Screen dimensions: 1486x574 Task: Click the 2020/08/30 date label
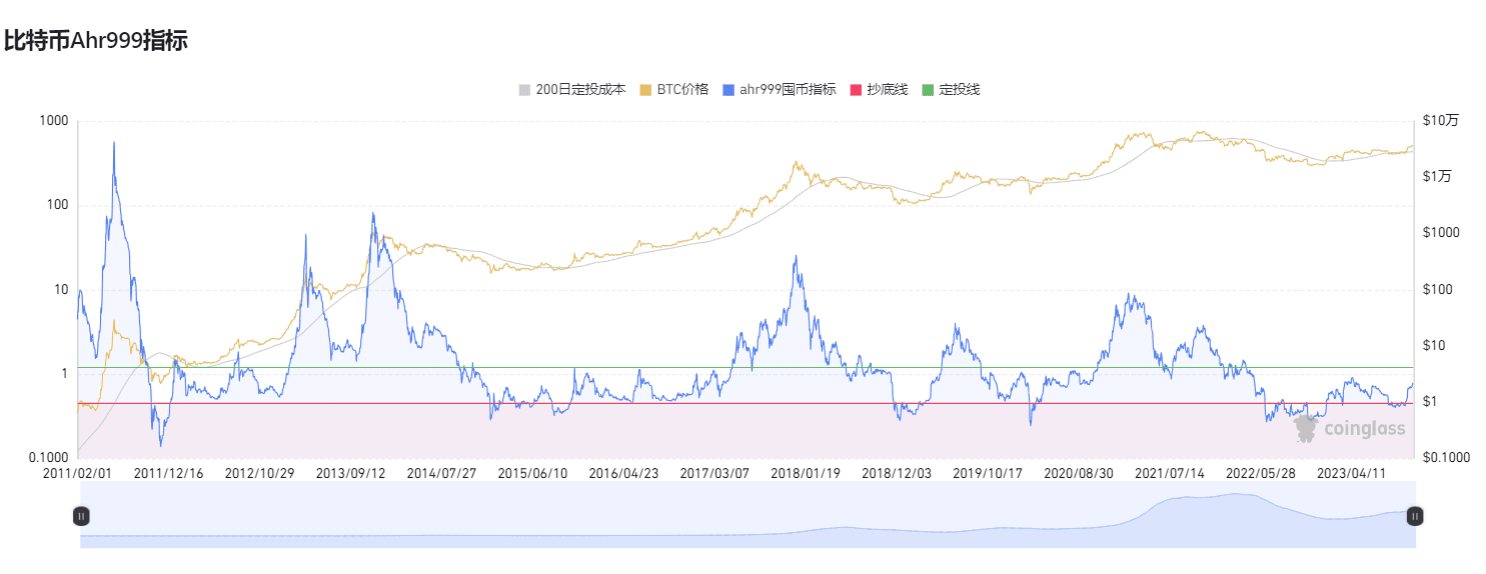[1079, 473]
